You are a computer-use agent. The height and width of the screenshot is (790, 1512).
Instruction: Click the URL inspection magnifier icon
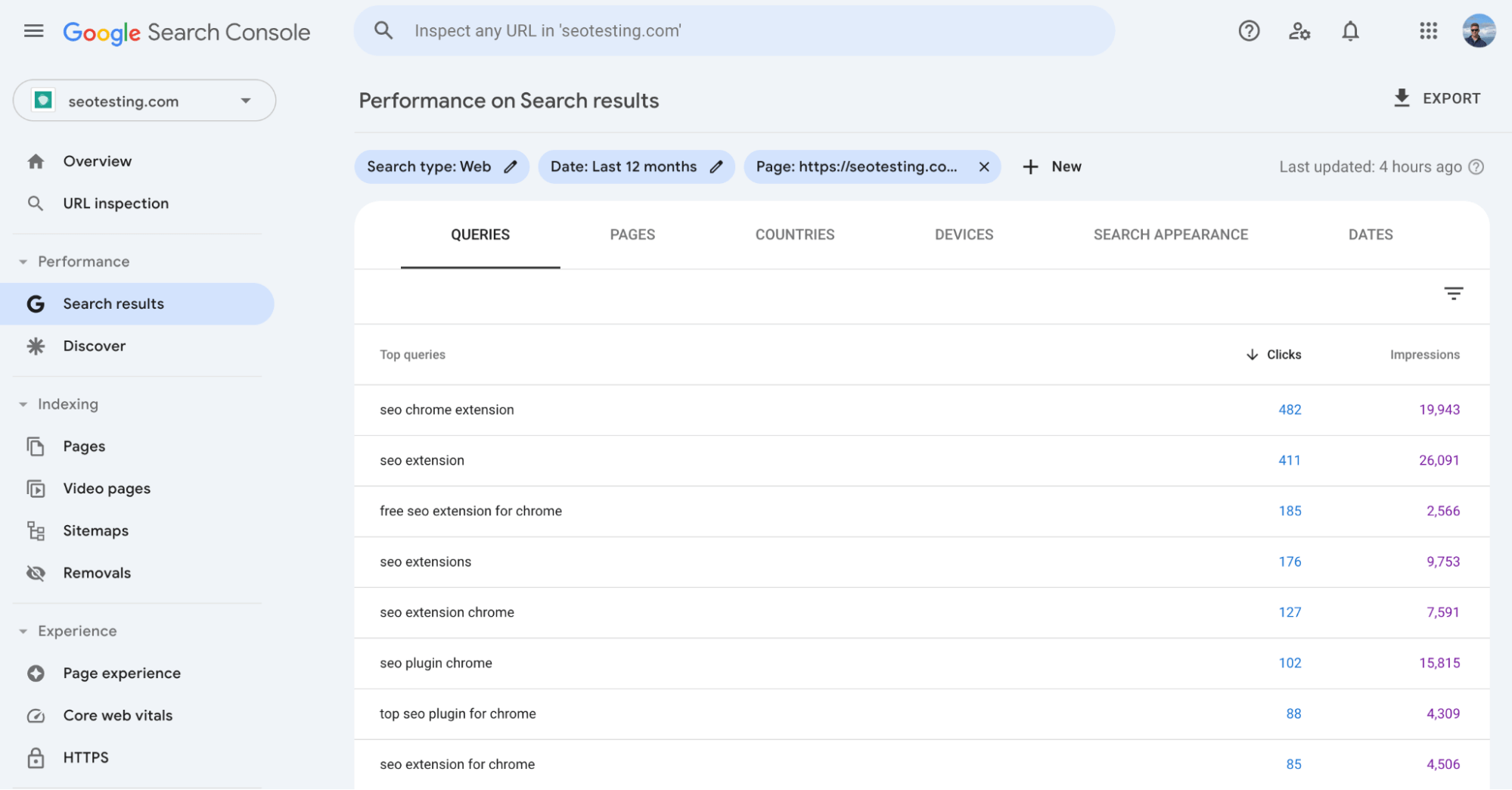point(36,204)
